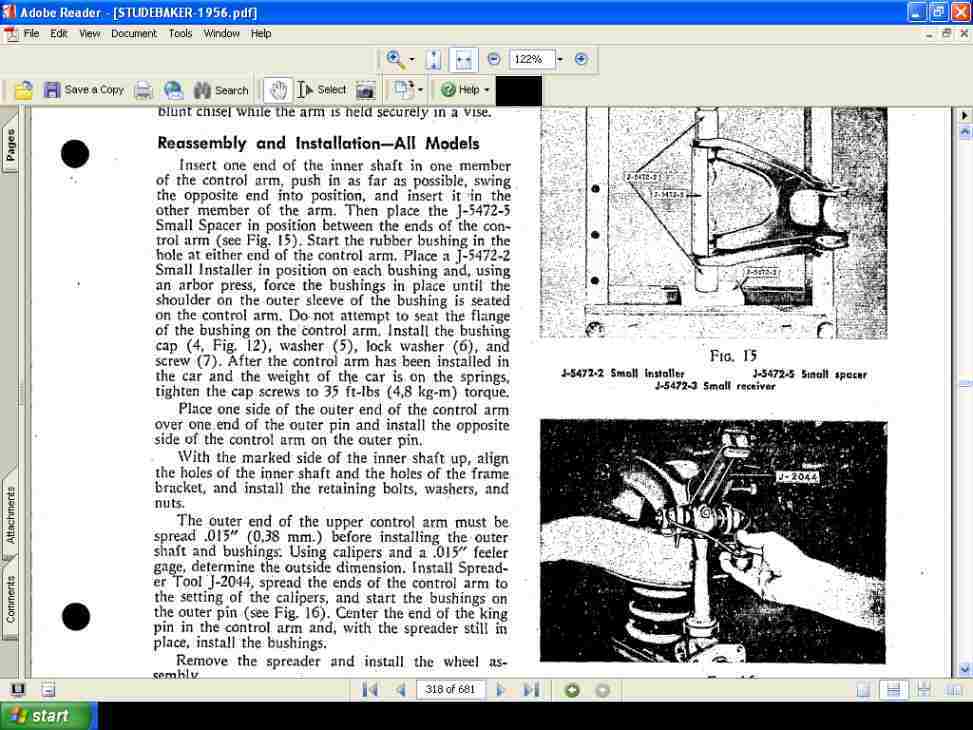This screenshot has height=730, width=973.
Task: Open the File menu
Action: tap(31, 34)
